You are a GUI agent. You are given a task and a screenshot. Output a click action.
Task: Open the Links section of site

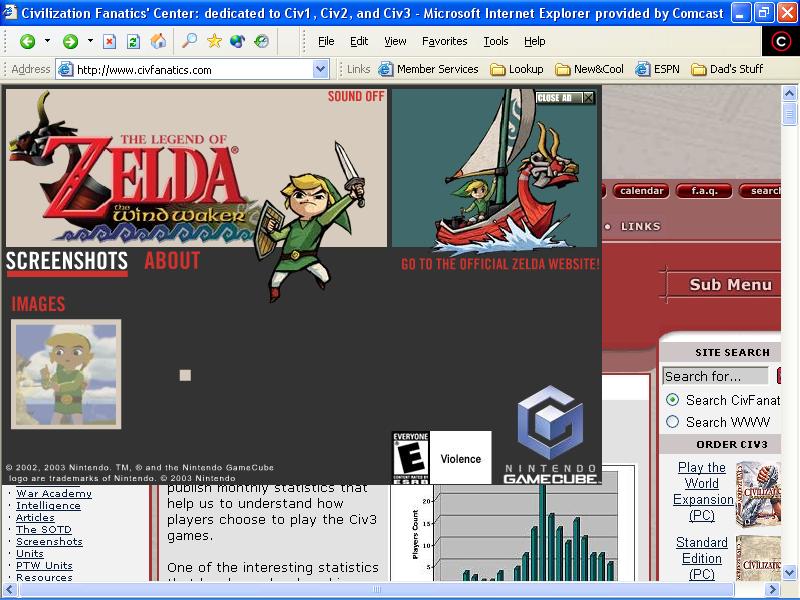[x=640, y=227]
